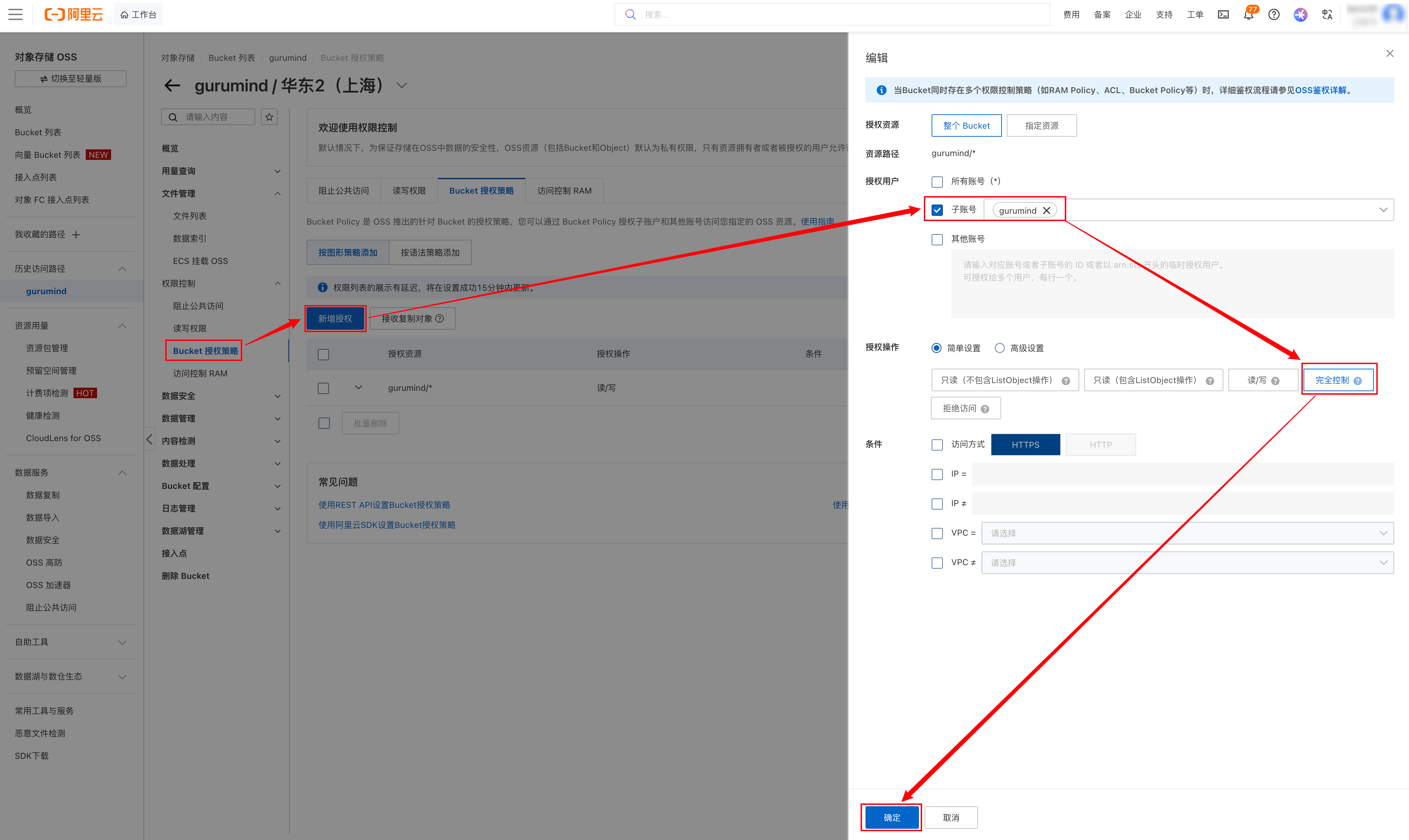Image resolution: width=1409 pixels, height=840 pixels.
Task: Click the star icon beside the bucket search box
Action: coord(269,117)
